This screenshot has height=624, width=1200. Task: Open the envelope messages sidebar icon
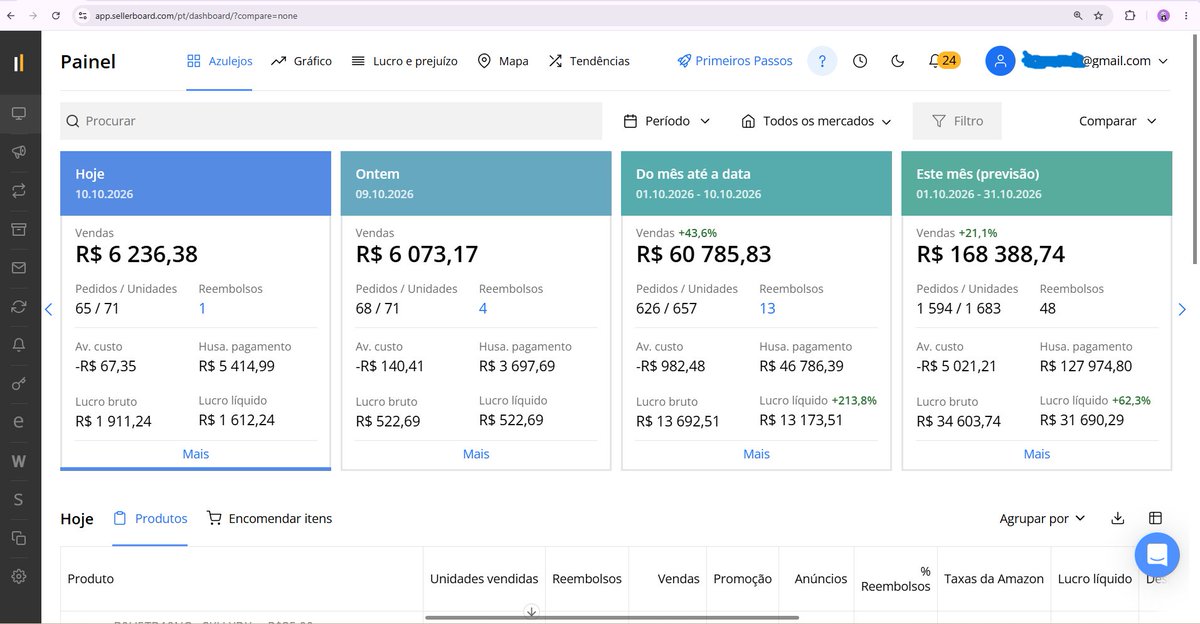pos(19,268)
